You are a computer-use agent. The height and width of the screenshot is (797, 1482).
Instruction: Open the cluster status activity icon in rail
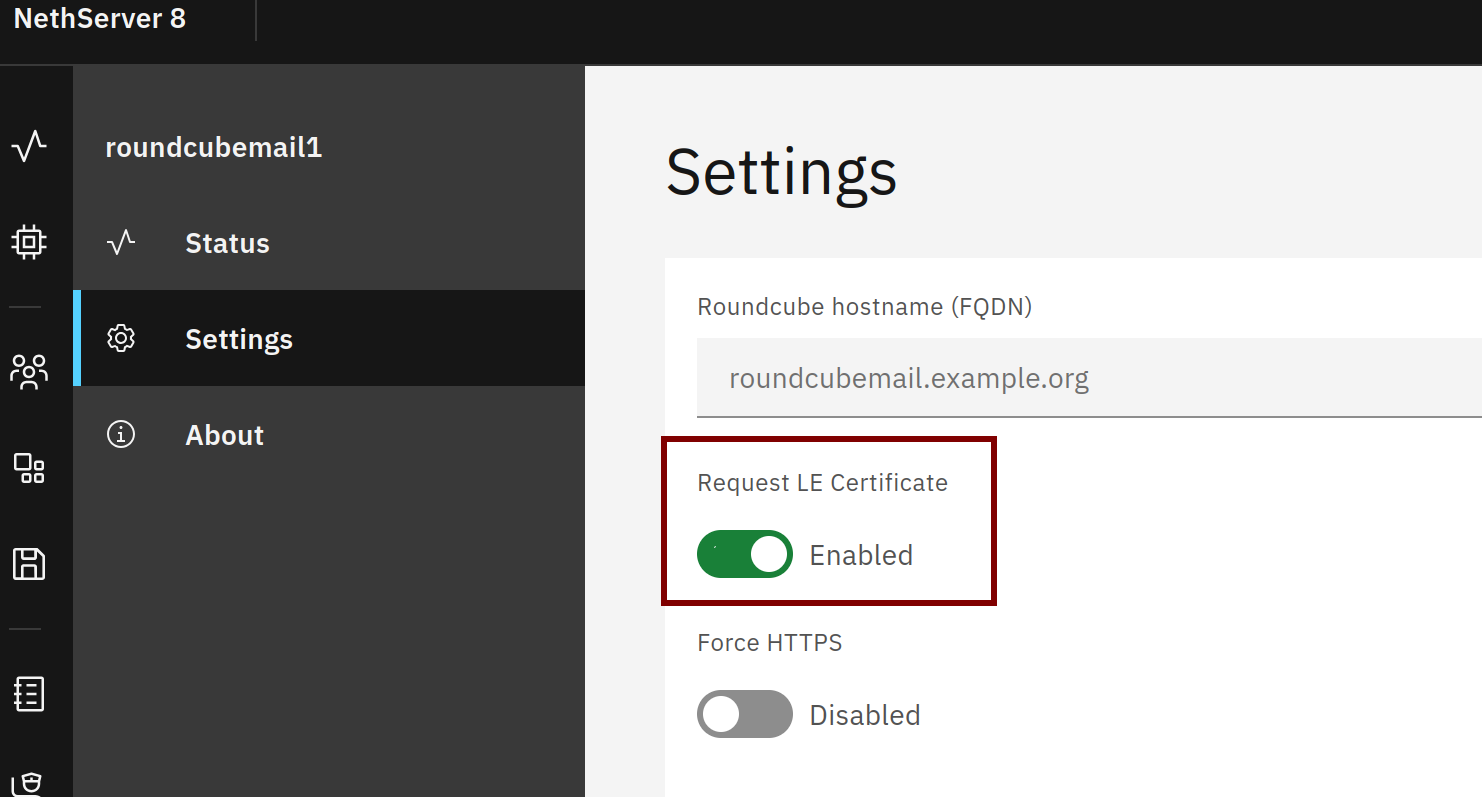coord(29,148)
